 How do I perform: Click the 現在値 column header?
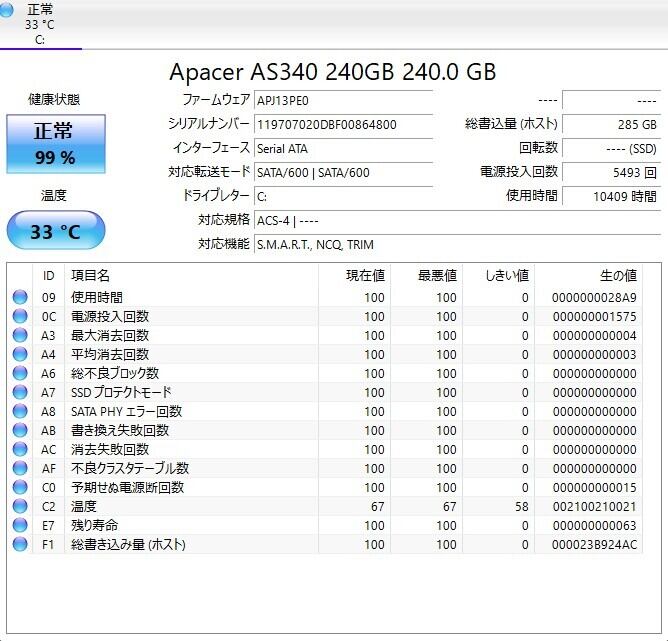(354, 276)
